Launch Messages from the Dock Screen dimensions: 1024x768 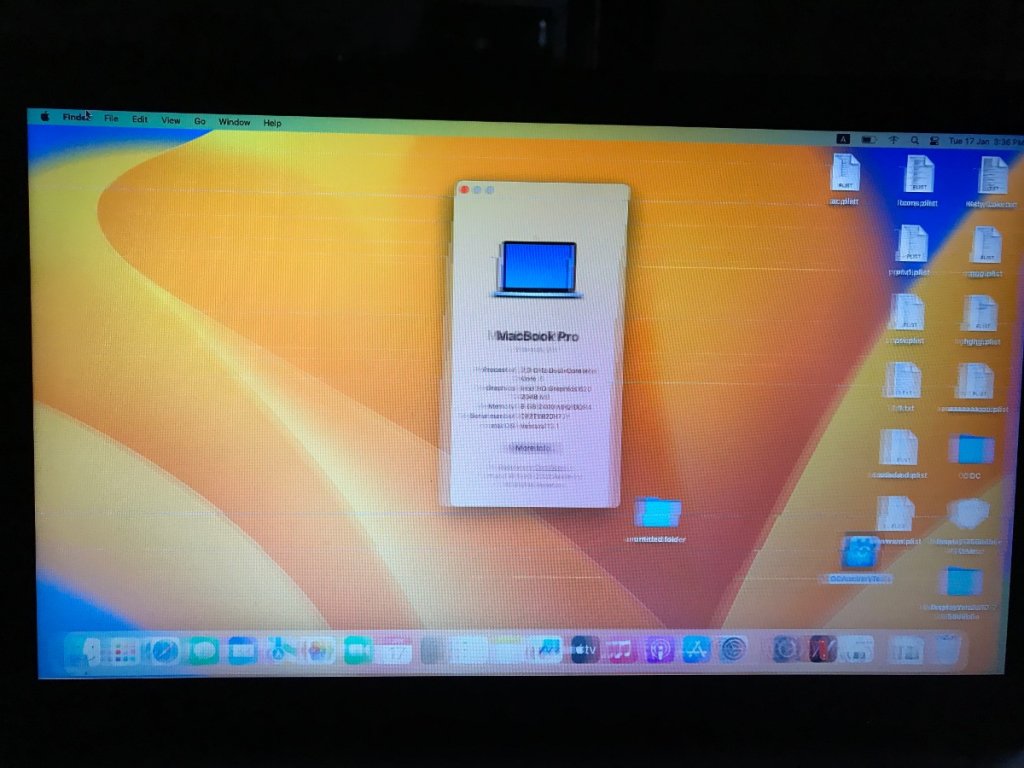(x=203, y=651)
